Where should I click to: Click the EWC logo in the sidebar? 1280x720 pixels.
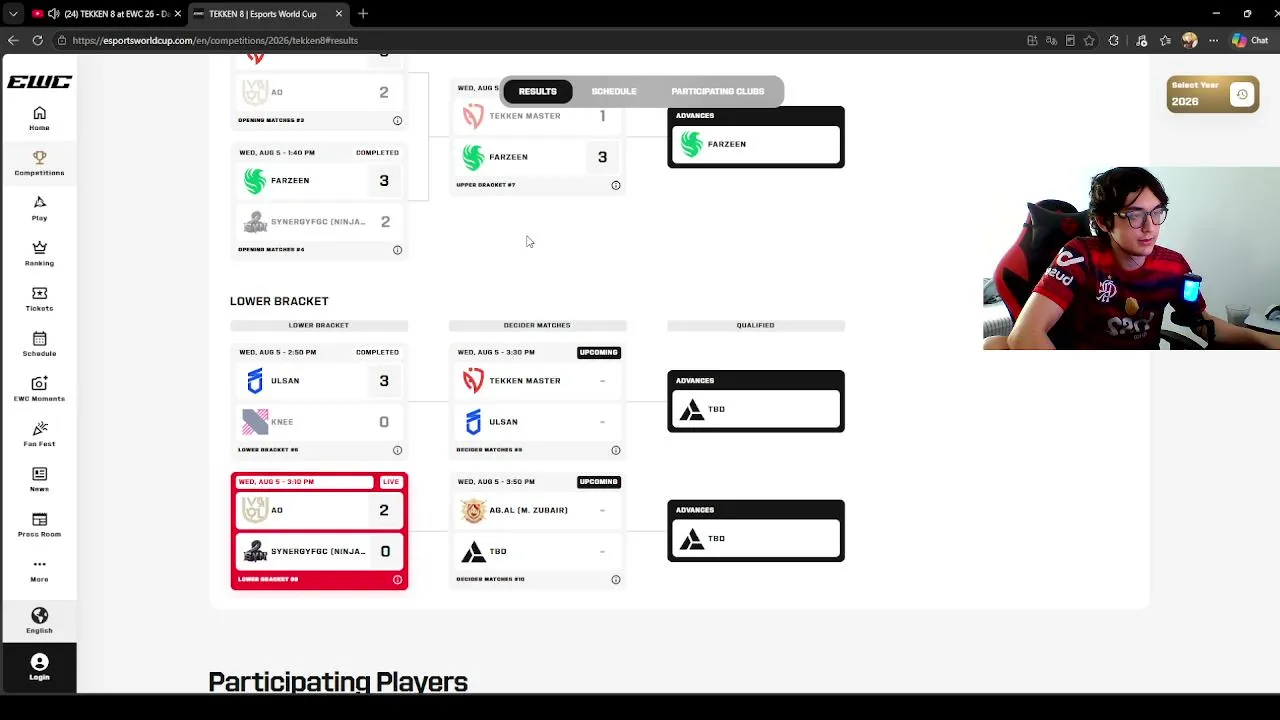point(39,82)
